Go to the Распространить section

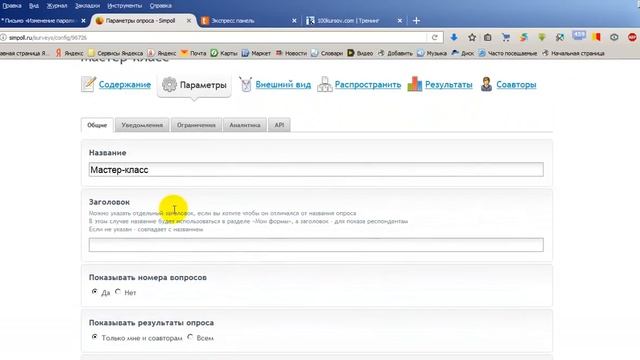click(368, 84)
